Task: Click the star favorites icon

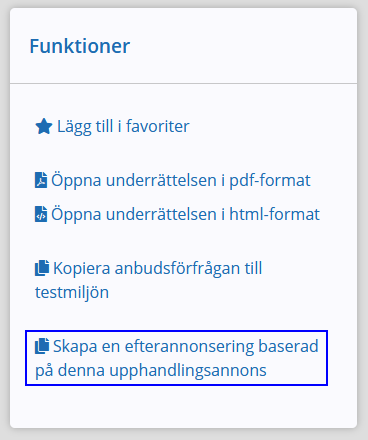Action: (44, 127)
